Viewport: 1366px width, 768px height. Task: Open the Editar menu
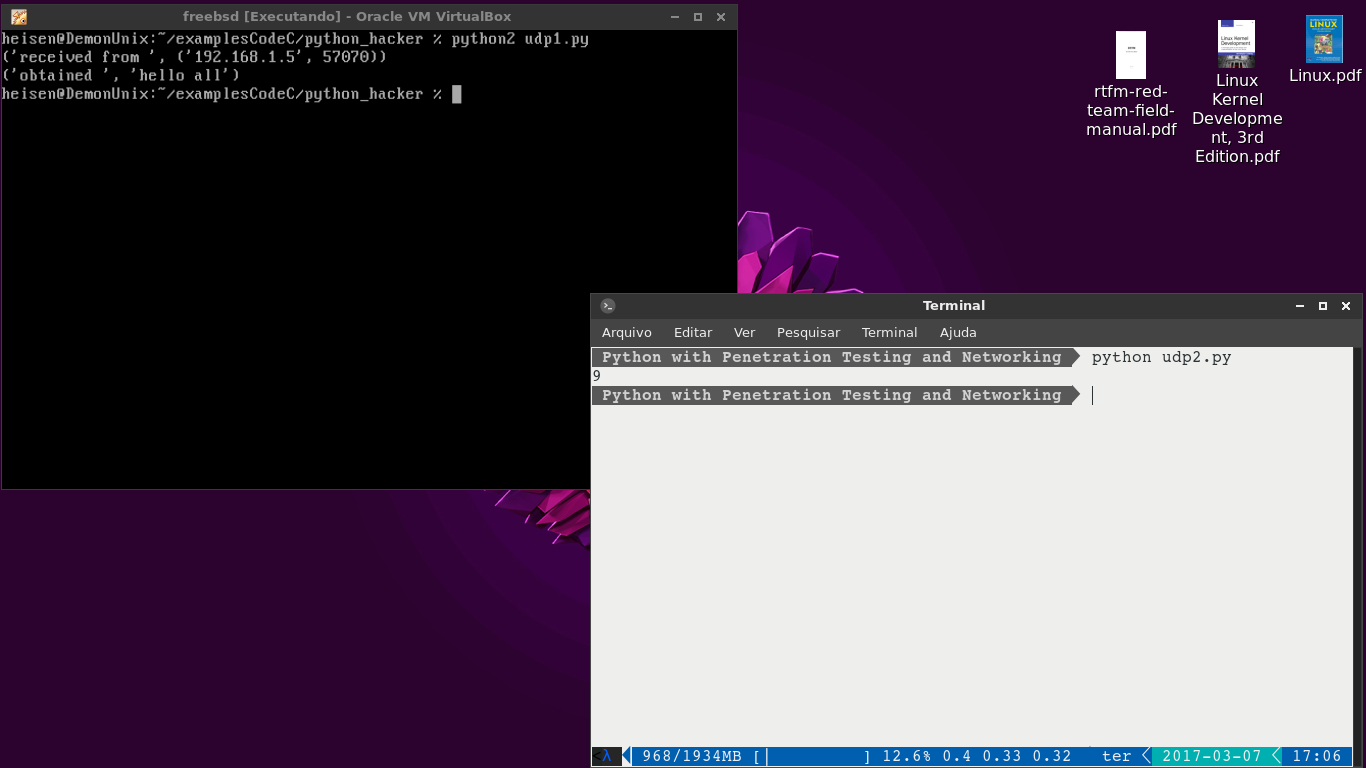[x=693, y=333]
